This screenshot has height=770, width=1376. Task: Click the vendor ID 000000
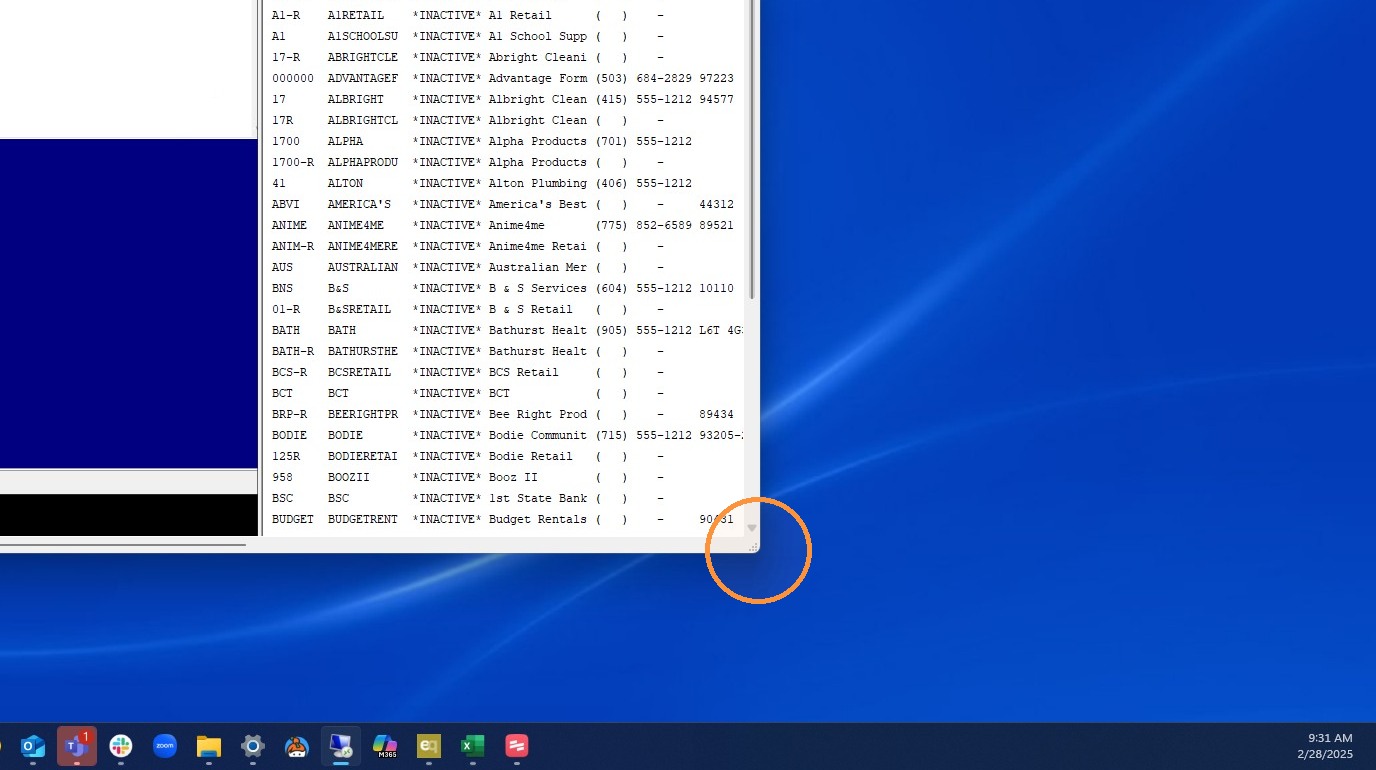pyautogui.click(x=293, y=78)
